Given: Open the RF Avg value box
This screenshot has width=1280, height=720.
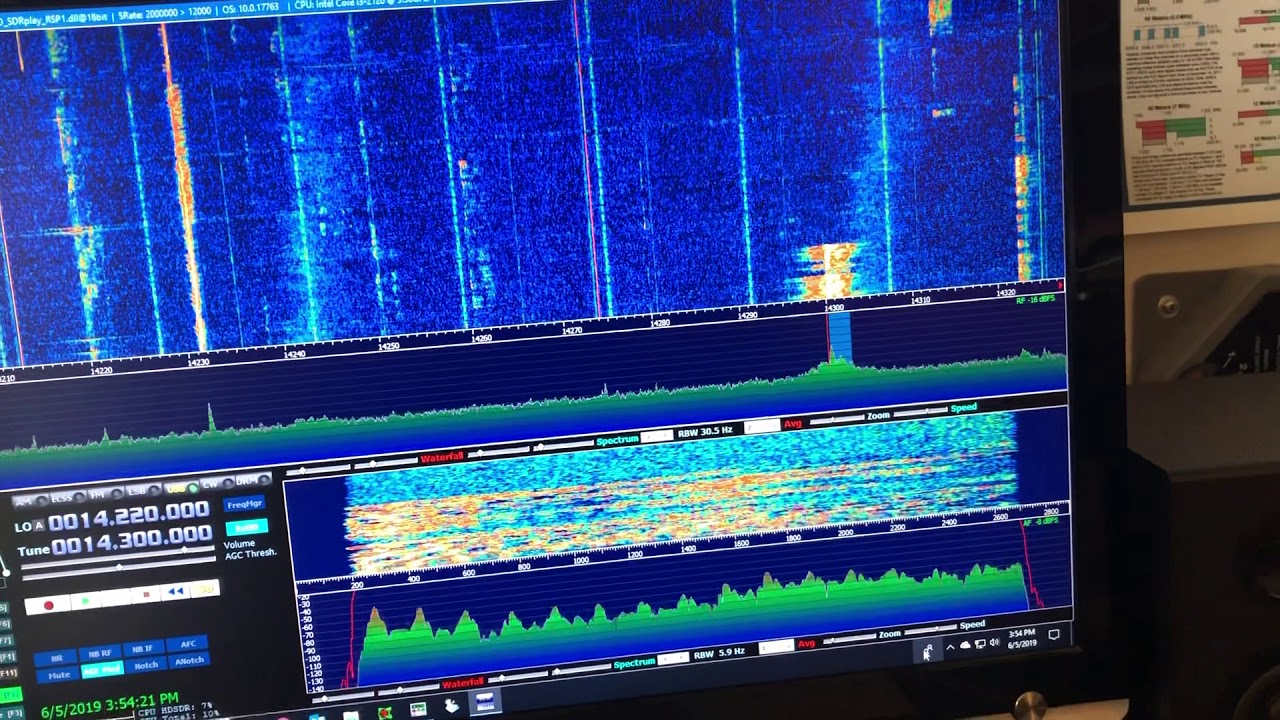Looking at the screenshot, I should pos(762,426).
